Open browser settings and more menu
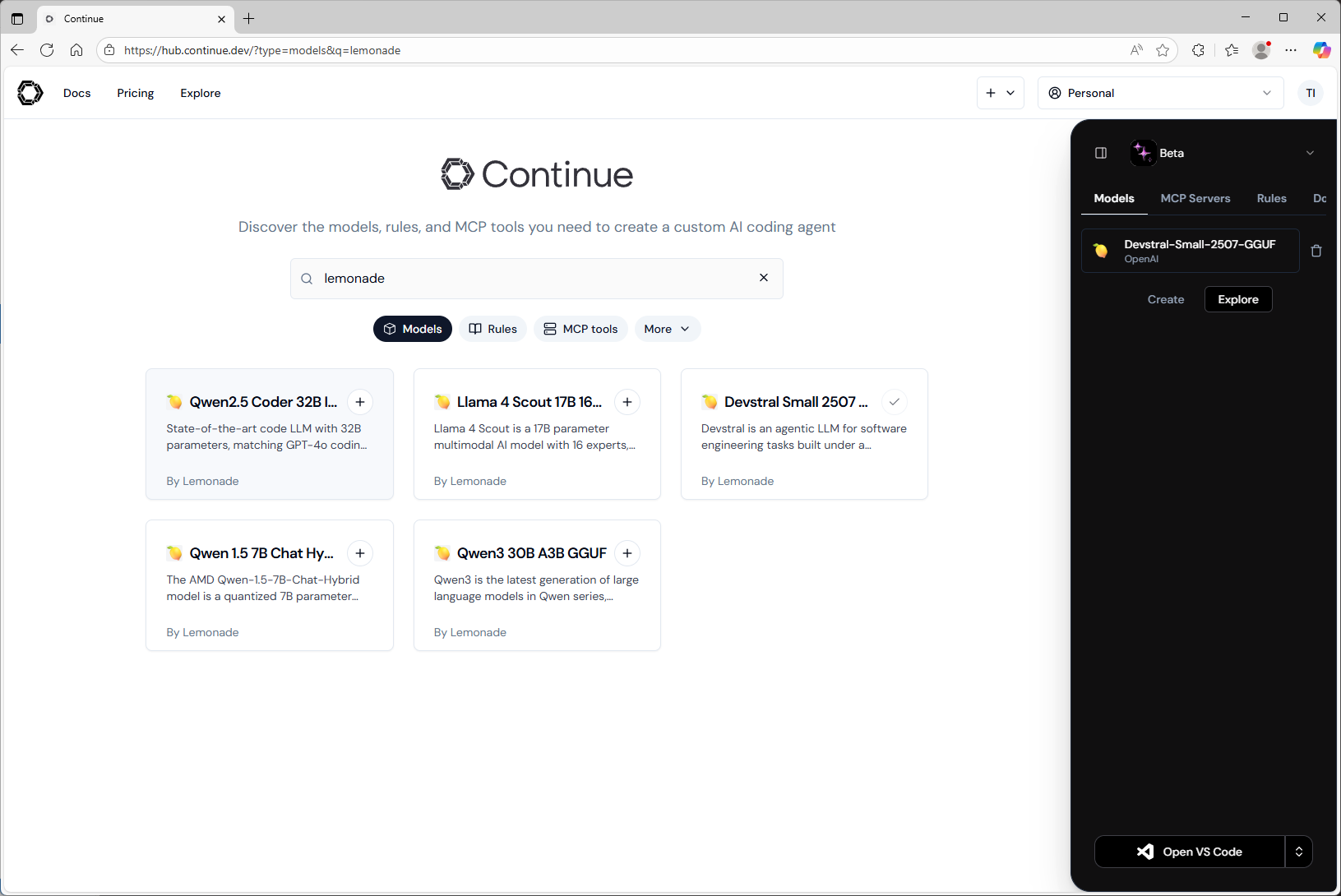This screenshot has height=896, width=1341. [x=1291, y=50]
